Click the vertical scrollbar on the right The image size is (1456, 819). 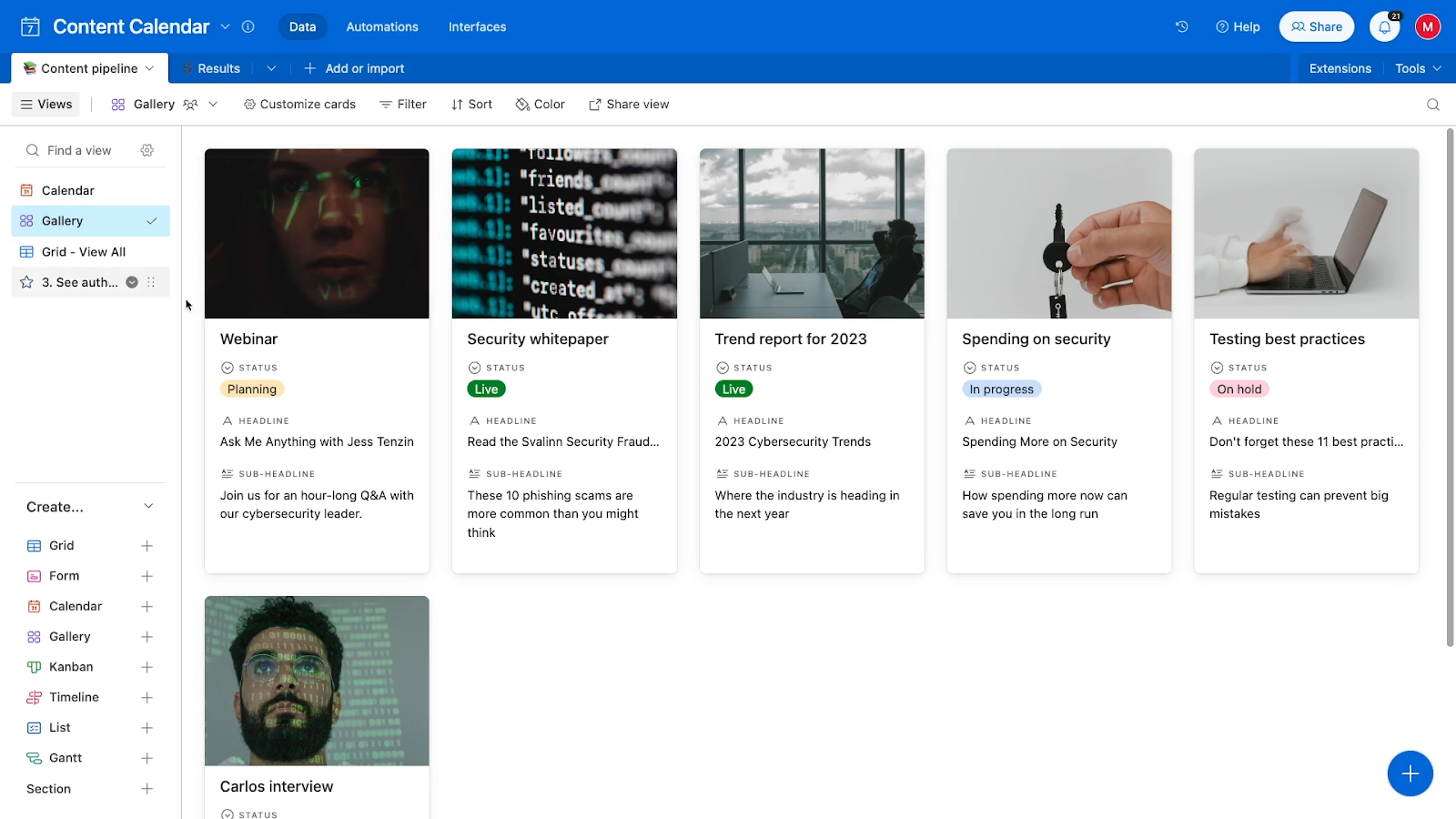point(1450,387)
